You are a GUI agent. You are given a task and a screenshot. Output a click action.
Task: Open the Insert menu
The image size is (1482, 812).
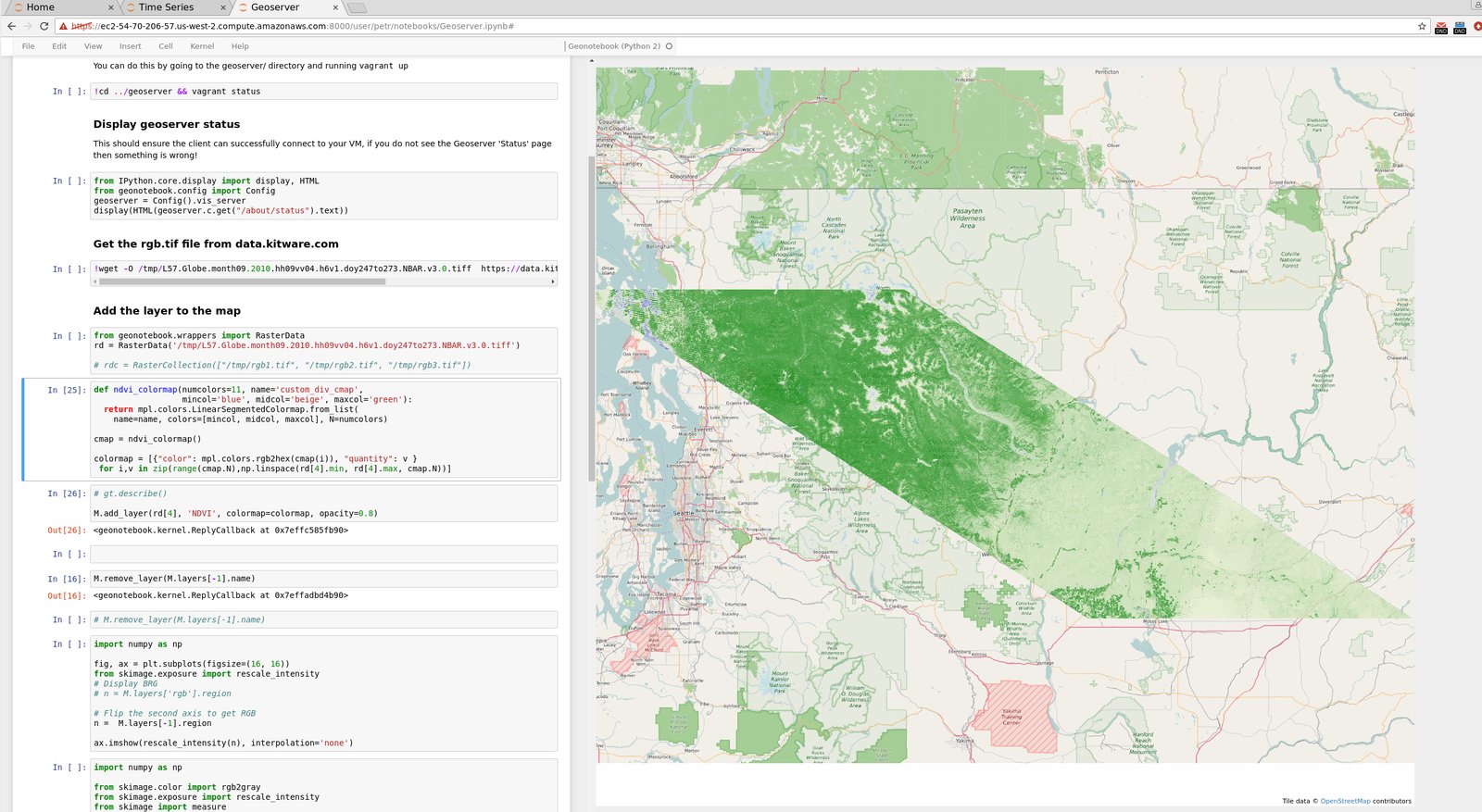(x=131, y=45)
